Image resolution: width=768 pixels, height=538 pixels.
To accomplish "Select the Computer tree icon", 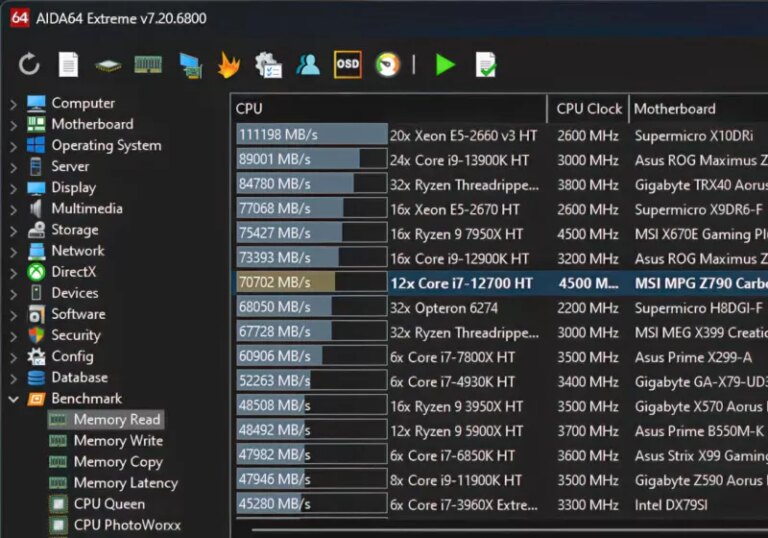I will point(36,103).
